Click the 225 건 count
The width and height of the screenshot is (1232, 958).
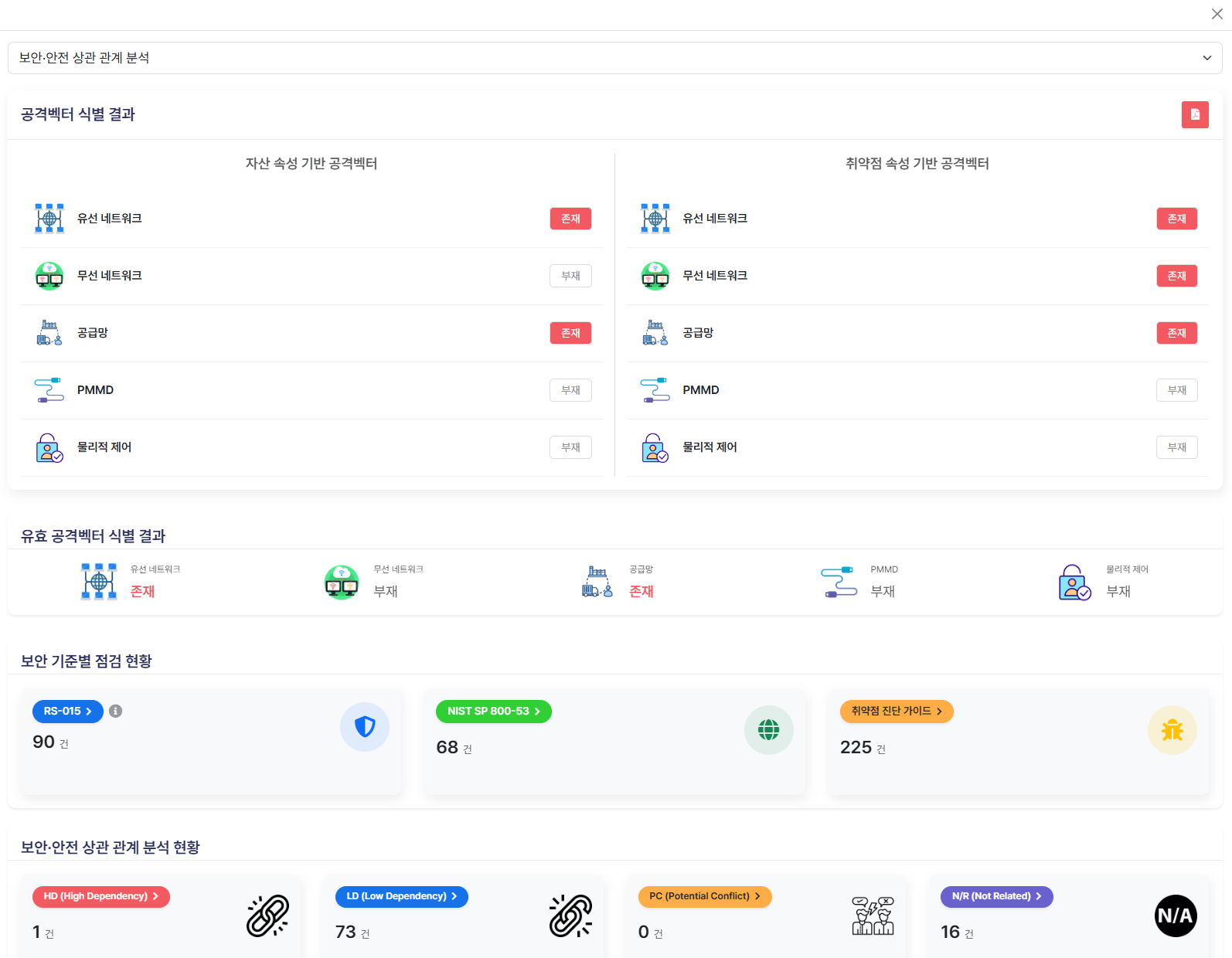[863, 748]
